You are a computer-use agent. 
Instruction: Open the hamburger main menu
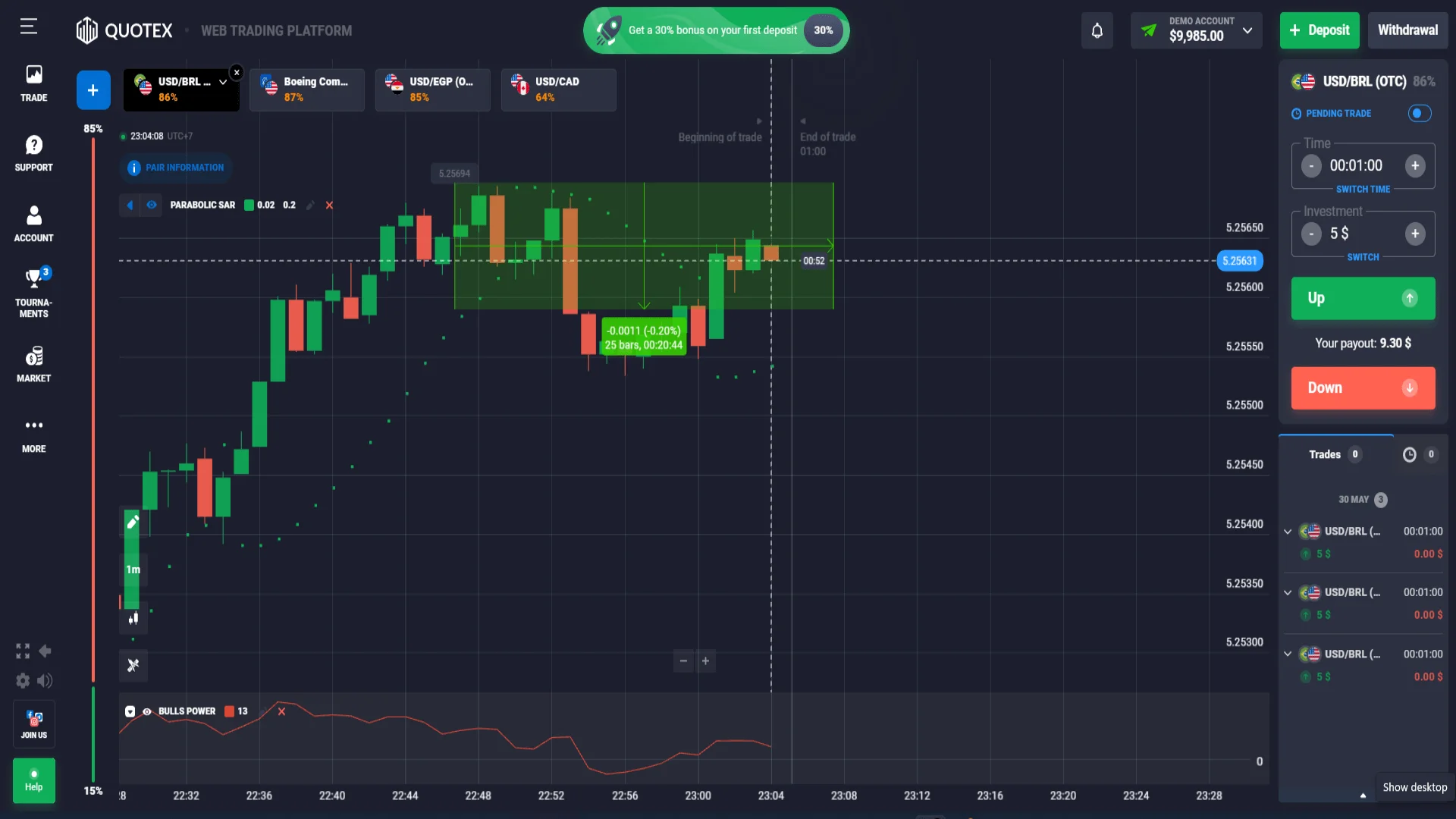tap(29, 27)
